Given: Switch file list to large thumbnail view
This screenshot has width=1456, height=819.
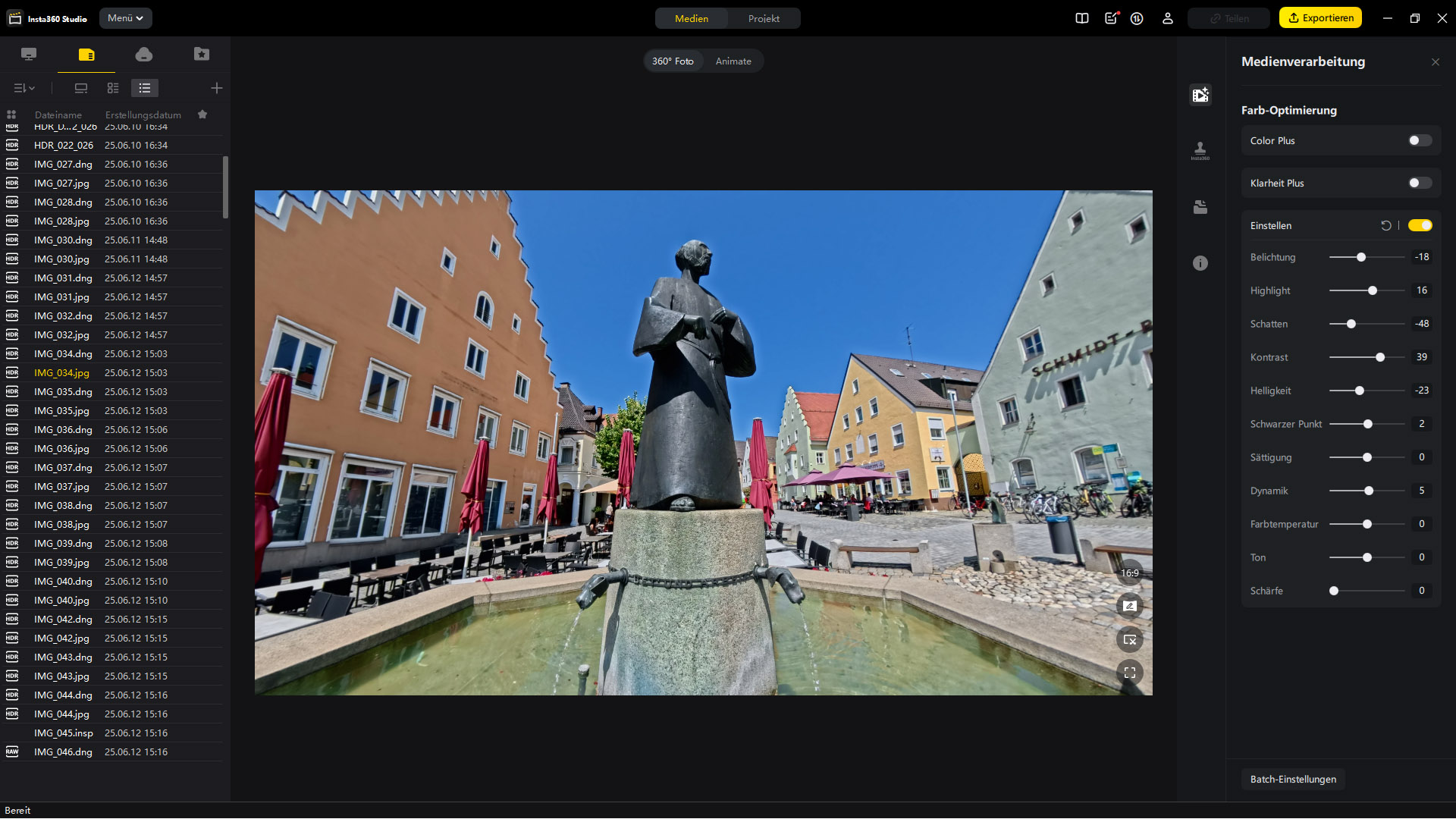Looking at the screenshot, I should tap(81, 88).
